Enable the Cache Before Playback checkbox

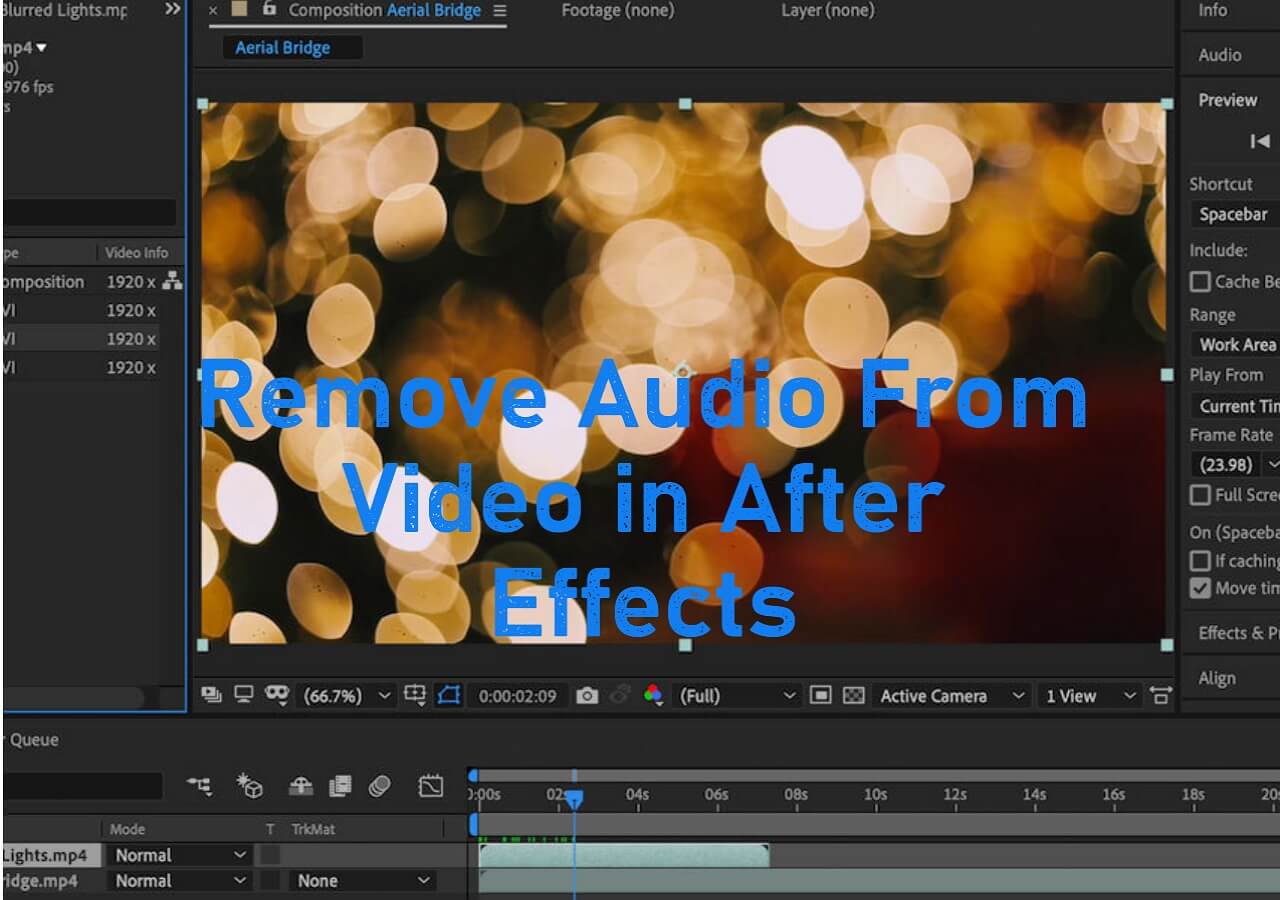[1200, 282]
